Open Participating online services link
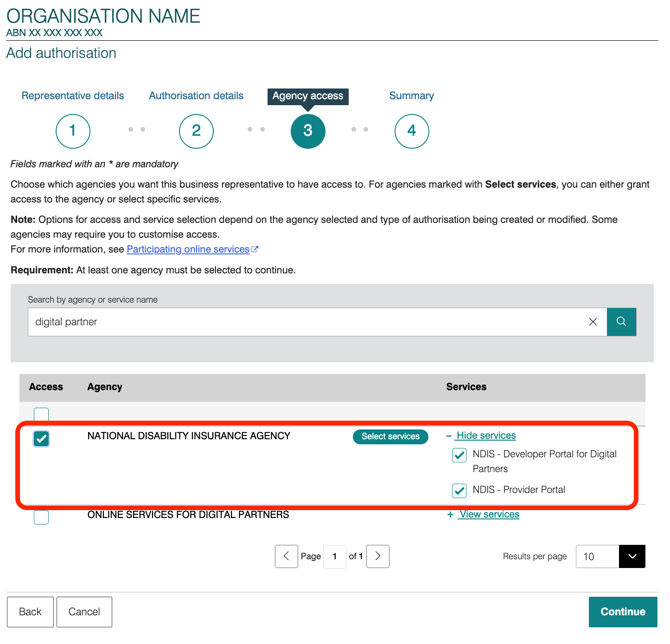 click(x=188, y=249)
